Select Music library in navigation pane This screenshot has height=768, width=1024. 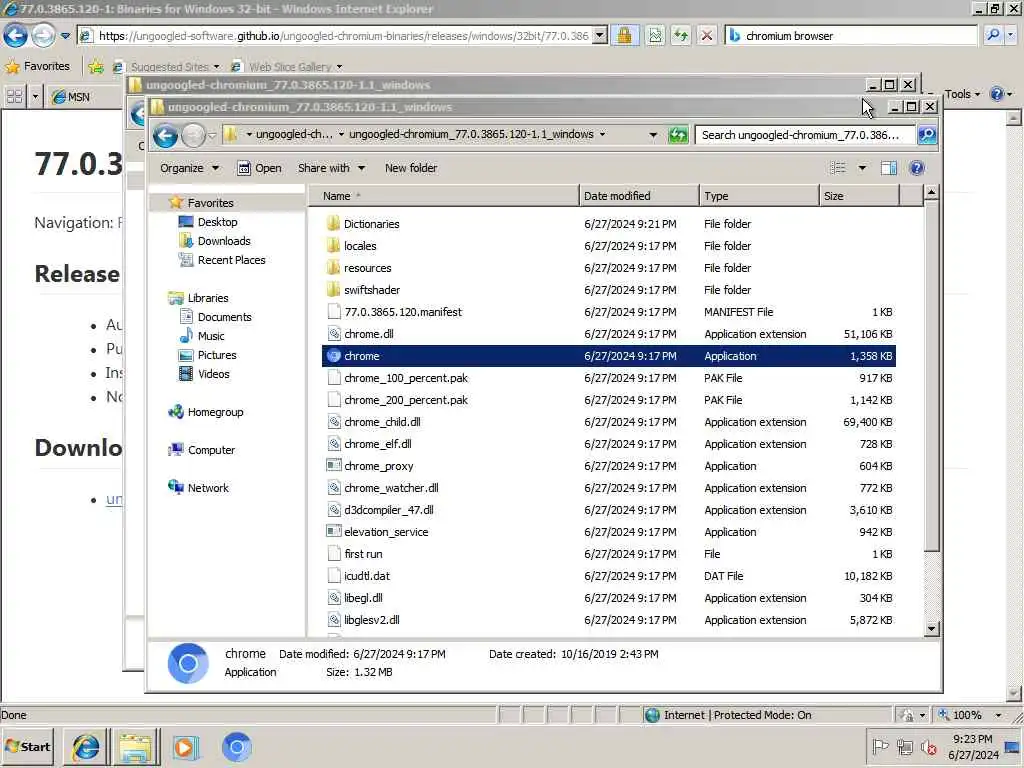pyautogui.click(x=210, y=336)
